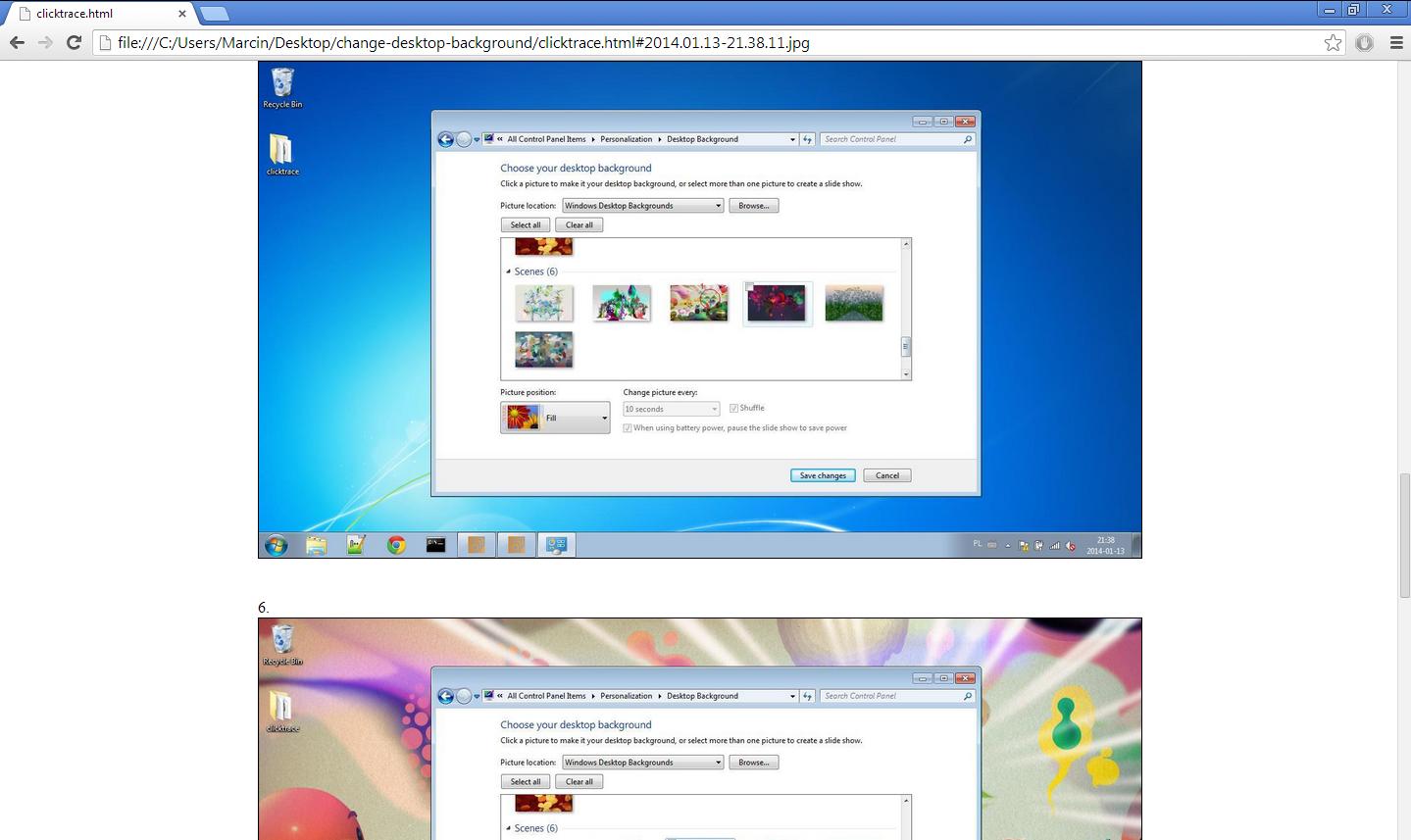Viewport: 1411px width, 840px height.
Task: Toggle the Shuffle checkbox
Action: tap(733, 409)
